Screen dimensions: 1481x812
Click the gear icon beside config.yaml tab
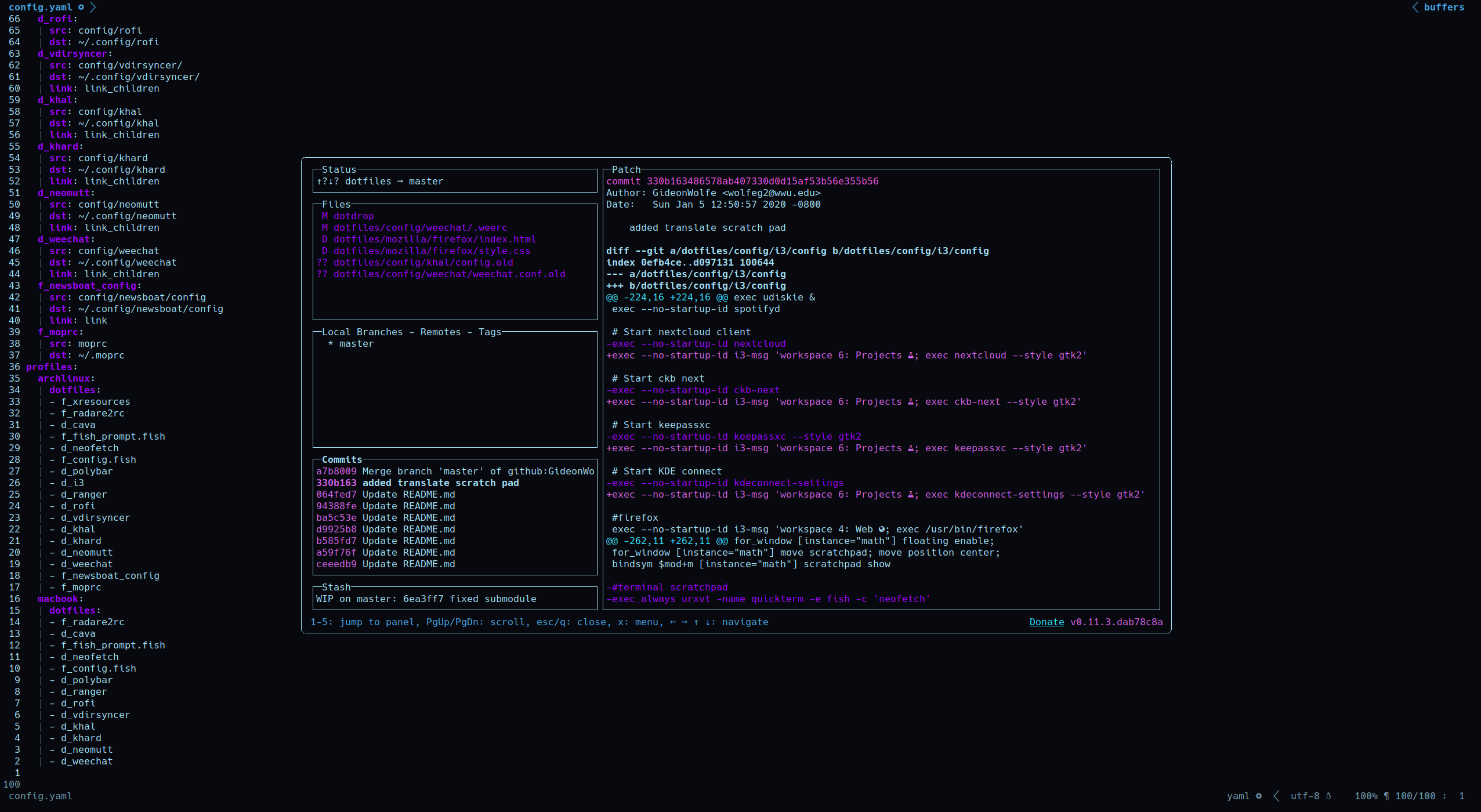tap(81, 7)
